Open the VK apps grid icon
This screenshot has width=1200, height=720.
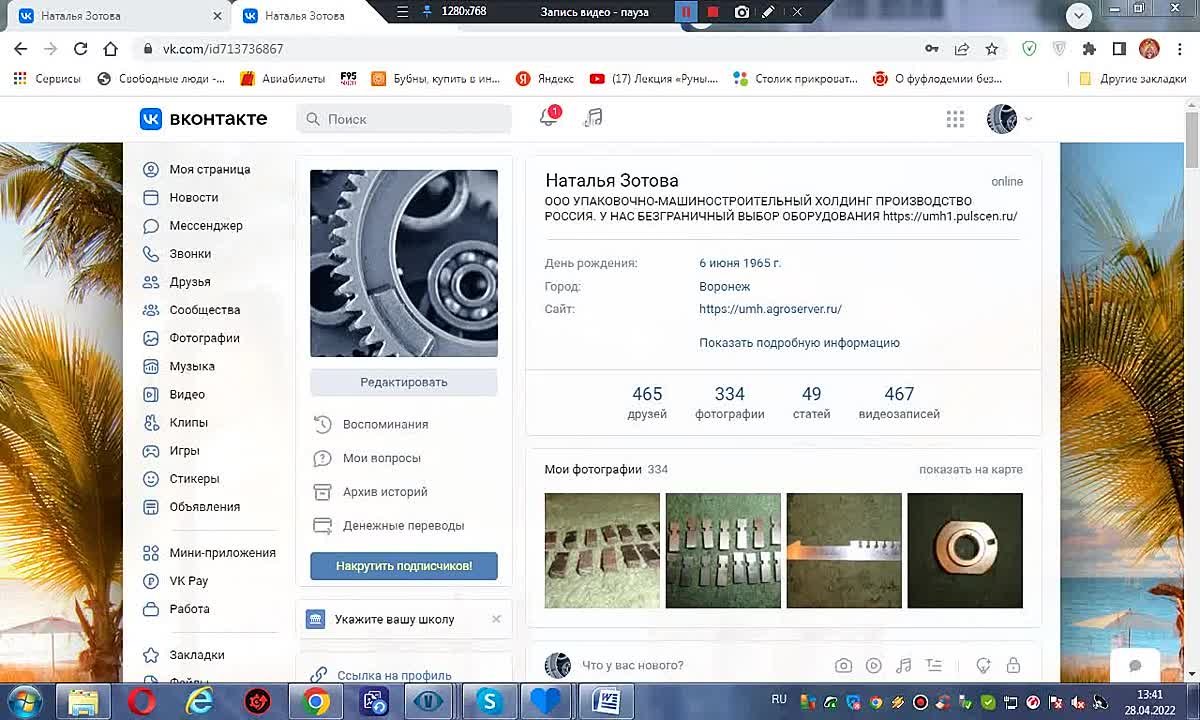[x=955, y=118]
